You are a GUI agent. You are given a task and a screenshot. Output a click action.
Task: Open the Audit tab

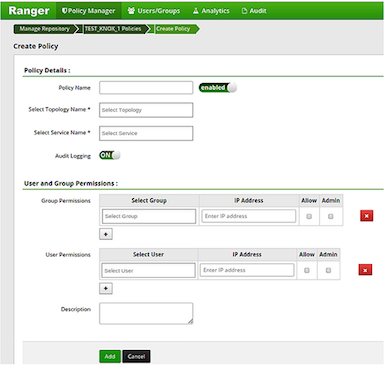coord(254,11)
